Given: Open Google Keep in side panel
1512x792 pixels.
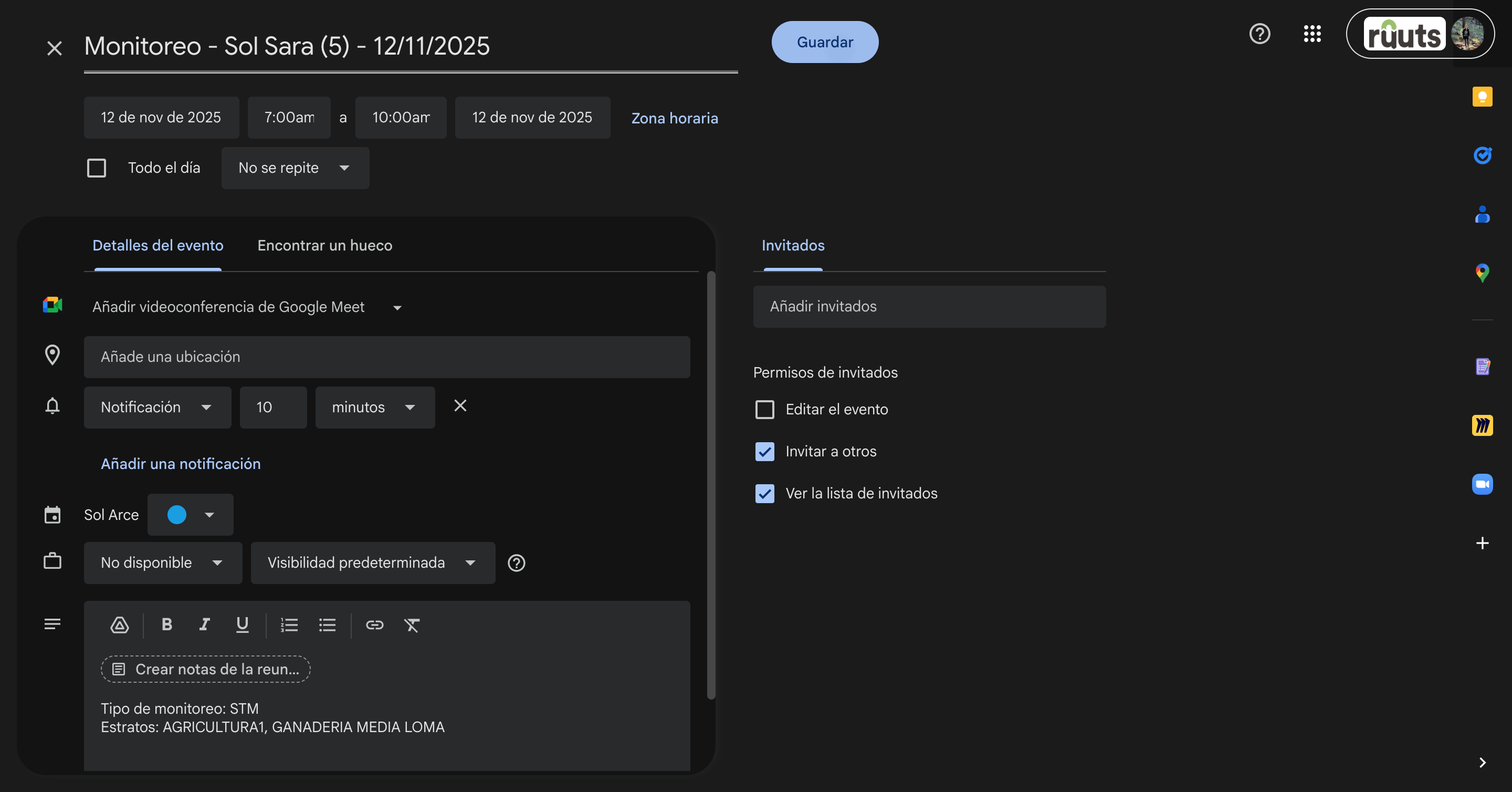Looking at the screenshot, I should pos(1482,96).
